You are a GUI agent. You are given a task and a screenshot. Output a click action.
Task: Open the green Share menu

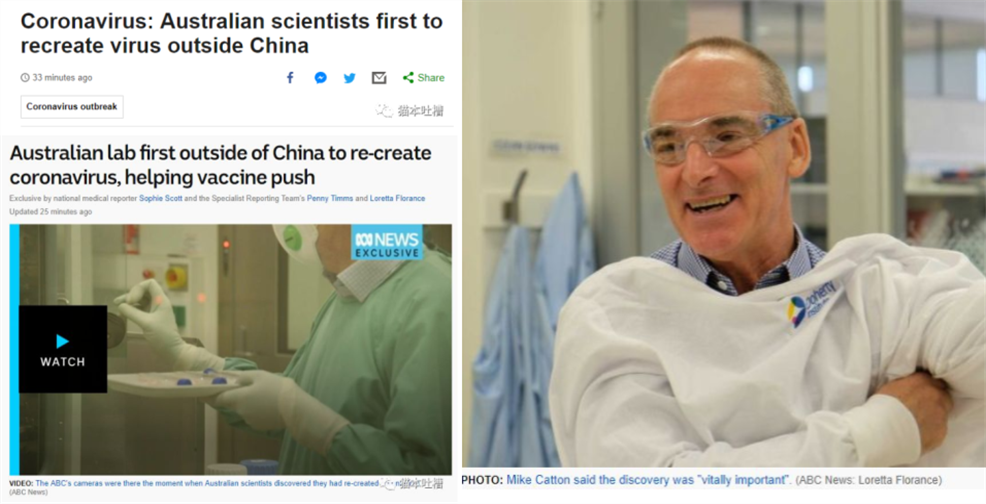point(424,77)
